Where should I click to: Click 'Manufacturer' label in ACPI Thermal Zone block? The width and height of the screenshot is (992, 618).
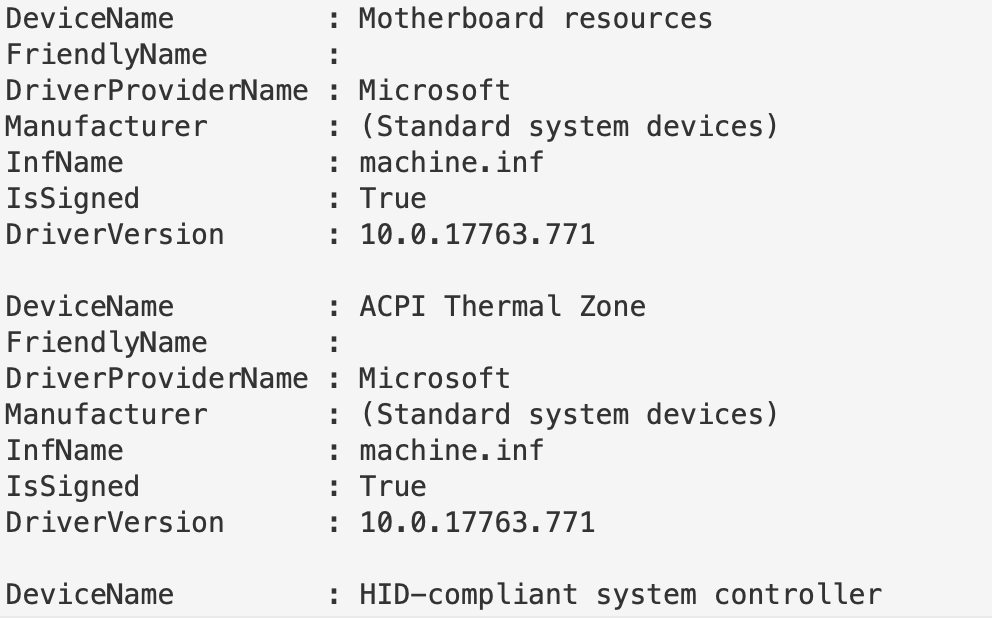[x=107, y=415]
